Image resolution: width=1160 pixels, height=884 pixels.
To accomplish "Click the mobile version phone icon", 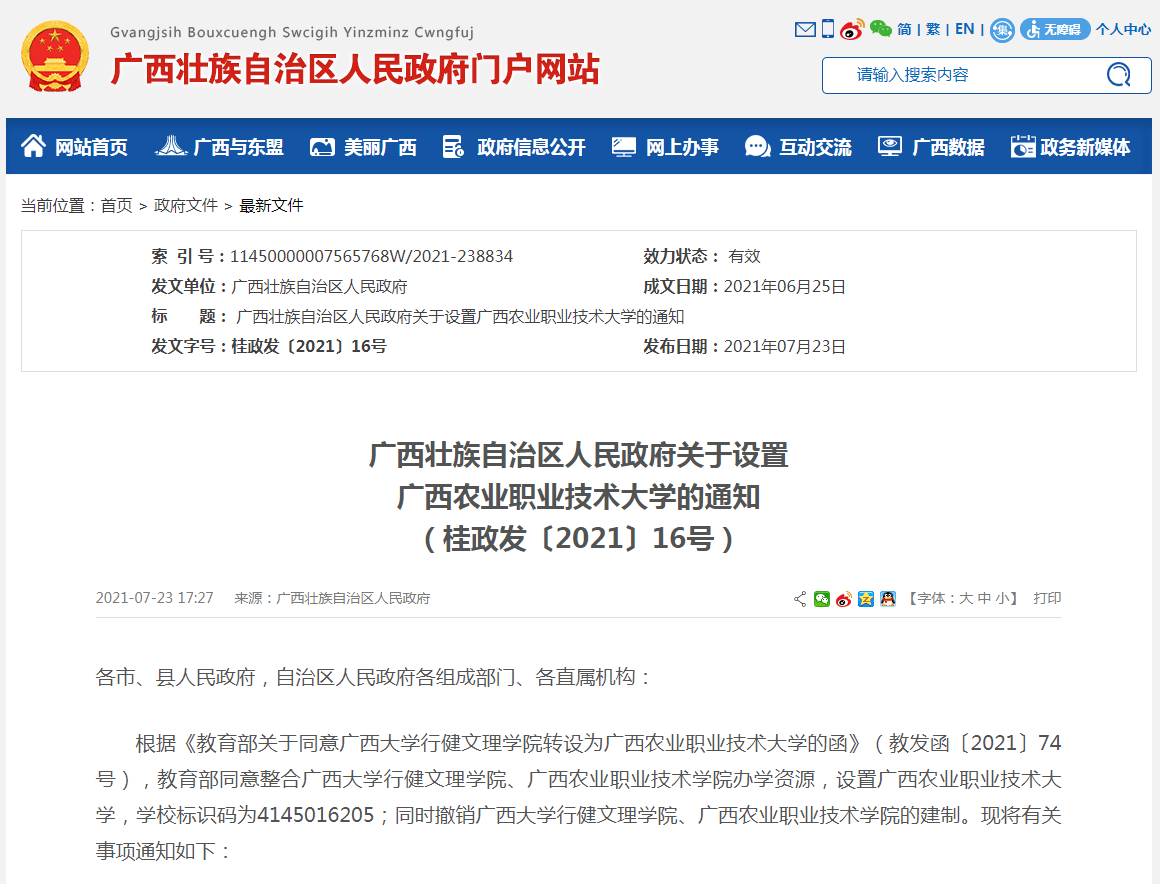I will pos(827,29).
